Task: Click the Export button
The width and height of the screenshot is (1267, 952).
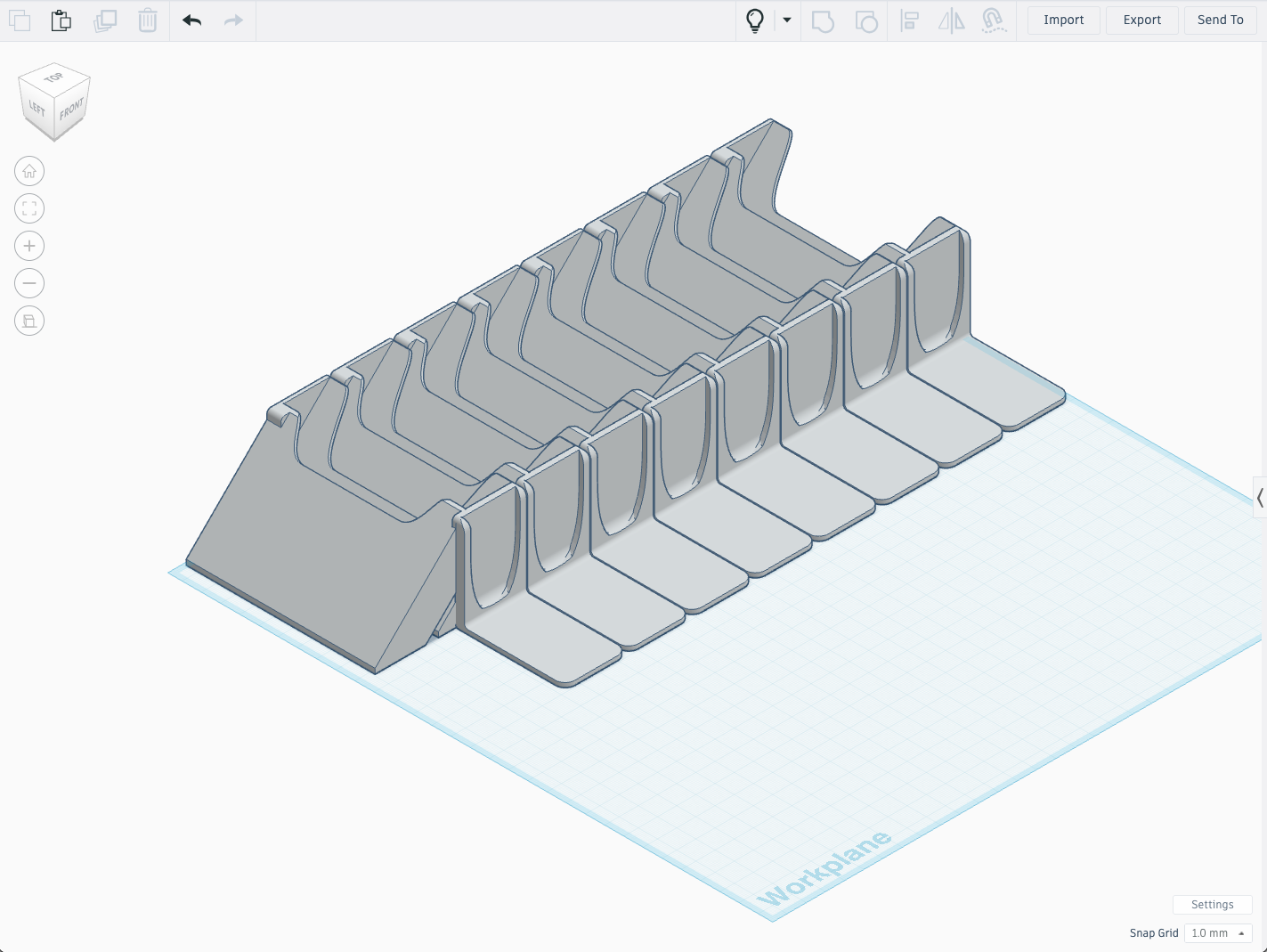Action: [1141, 20]
